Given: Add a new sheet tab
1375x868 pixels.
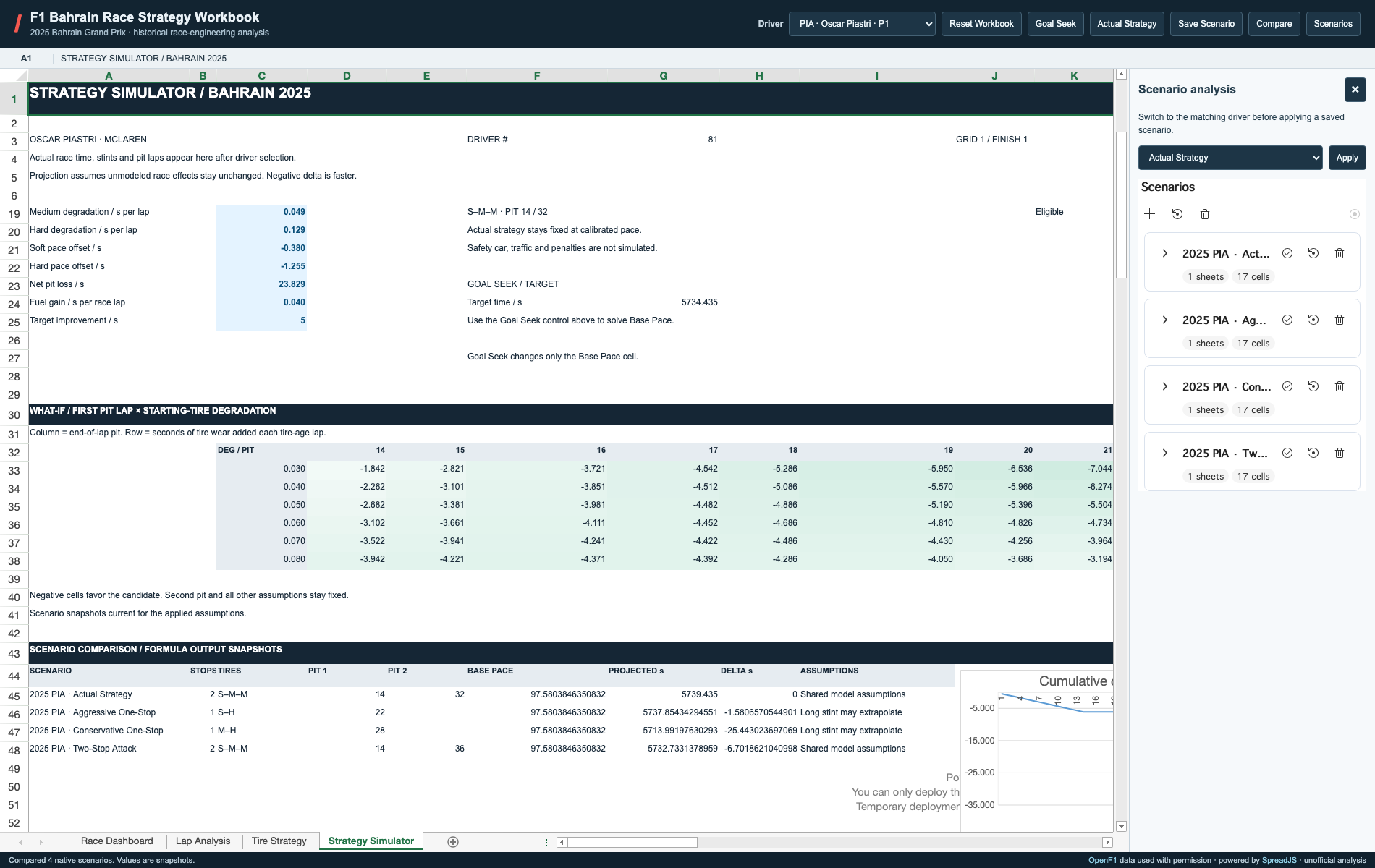Looking at the screenshot, I should (x=453, y=841).
